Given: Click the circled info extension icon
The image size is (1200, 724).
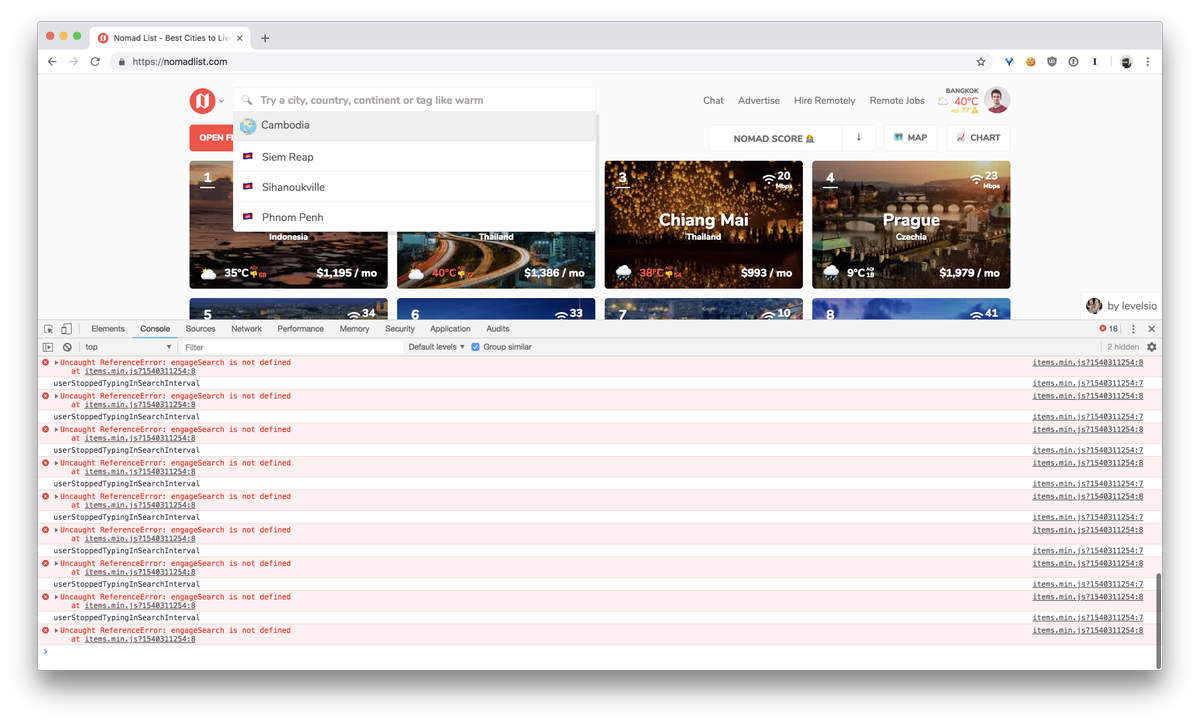Looking at the screenshot, I should click(x=1073, y=61).
